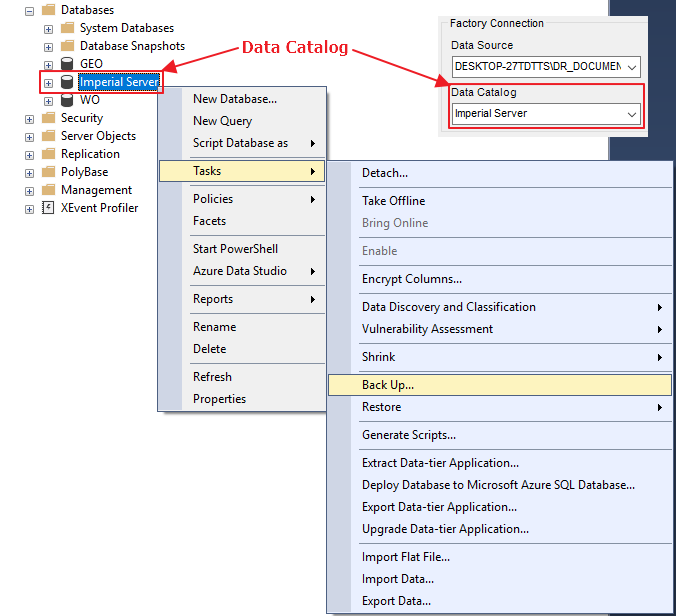Open Script Database as submenu
The width and height of the screenshot is (676, 616).
(242, 143)
